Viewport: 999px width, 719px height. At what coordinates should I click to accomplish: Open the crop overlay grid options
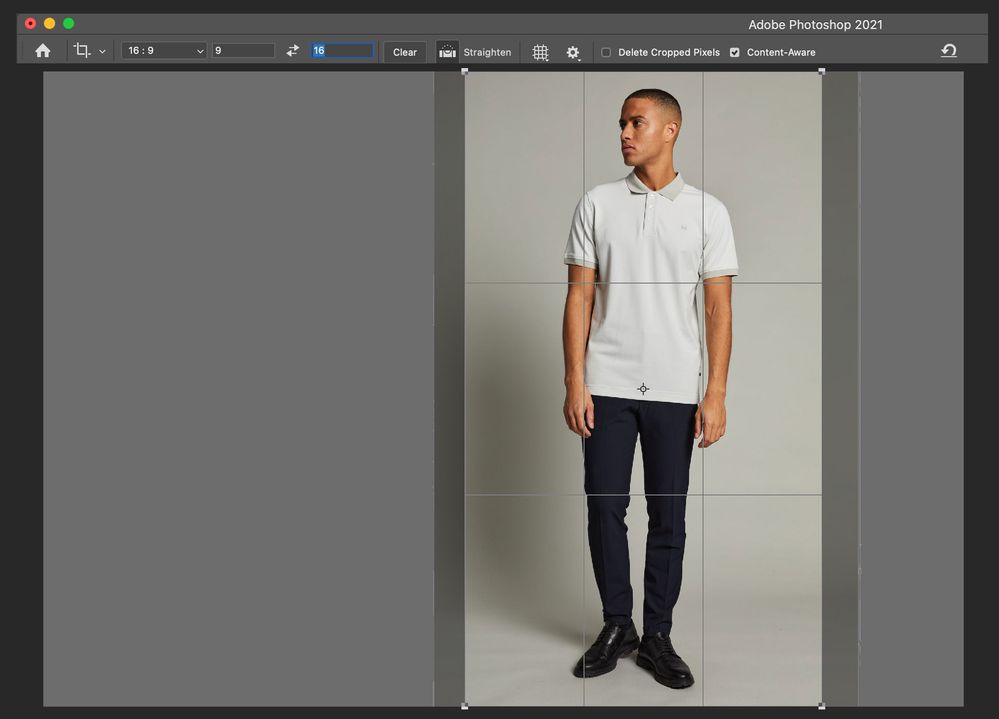540,52
